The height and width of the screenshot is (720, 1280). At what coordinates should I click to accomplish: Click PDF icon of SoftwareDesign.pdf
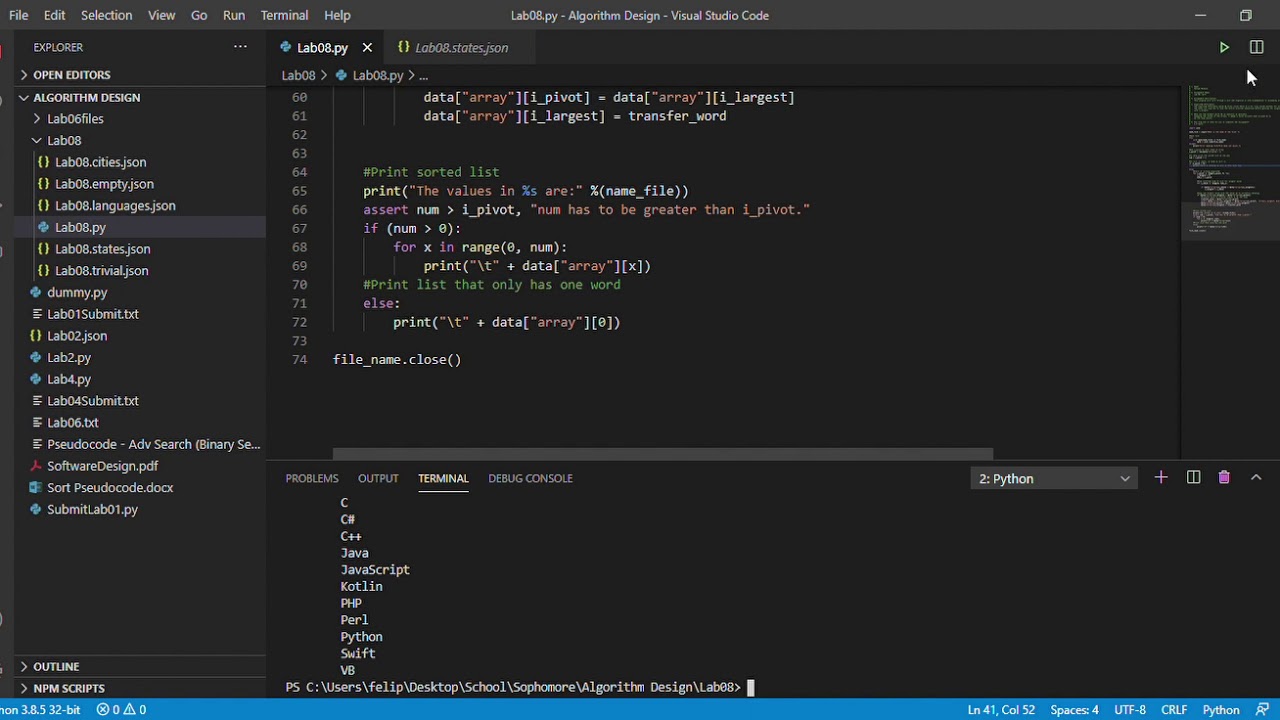coord(36,466)
